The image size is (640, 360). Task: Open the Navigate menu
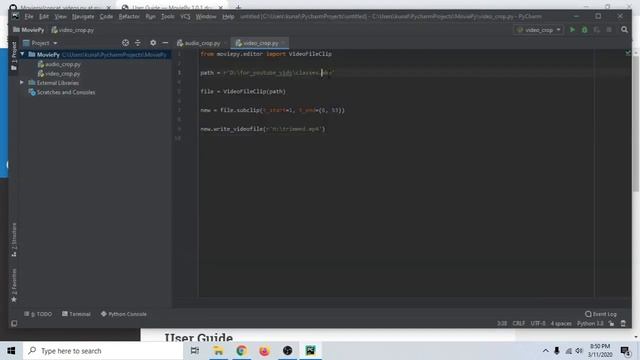pos(83,17)
